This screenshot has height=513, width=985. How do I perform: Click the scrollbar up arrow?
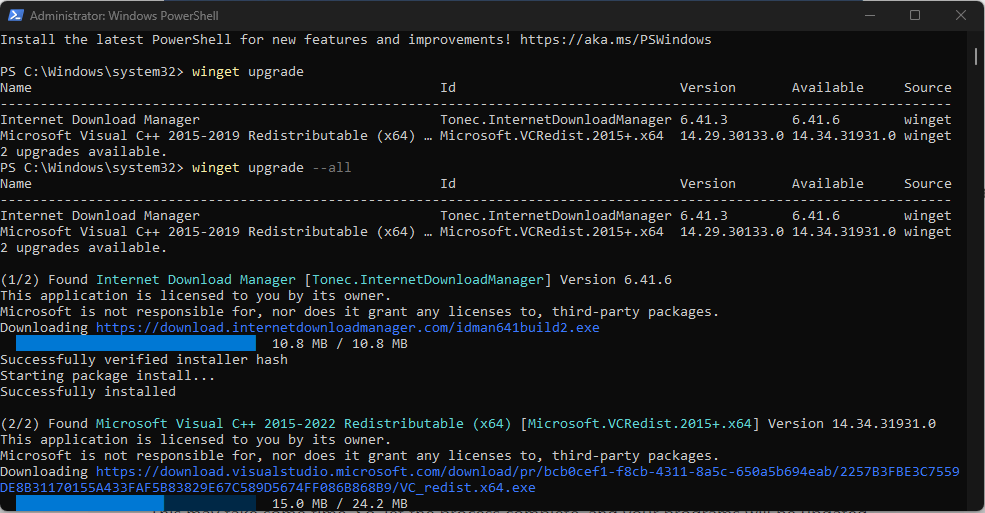[x=977, y=37]
